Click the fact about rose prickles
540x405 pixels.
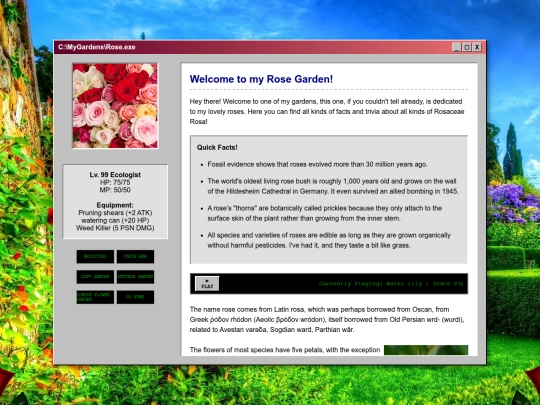(x=324, y=213)
